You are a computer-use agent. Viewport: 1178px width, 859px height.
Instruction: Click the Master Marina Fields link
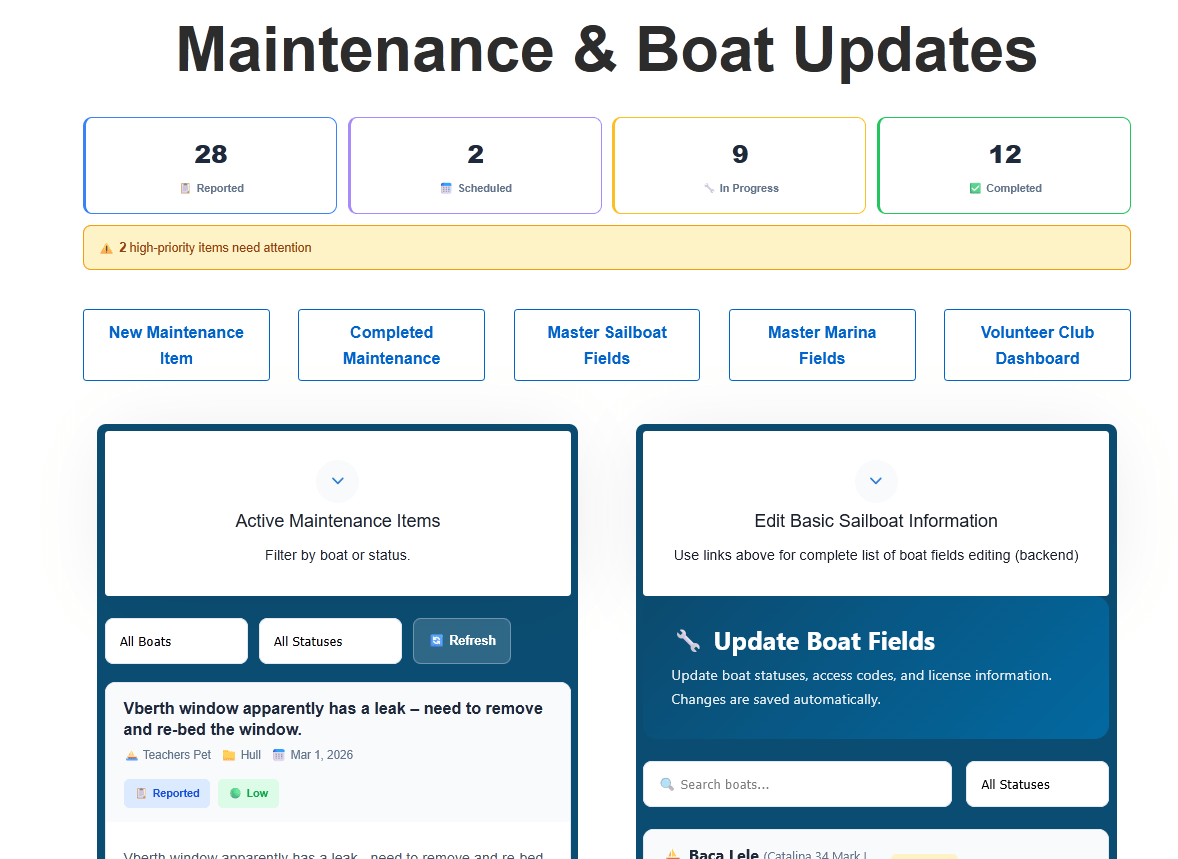pos(822,345)
